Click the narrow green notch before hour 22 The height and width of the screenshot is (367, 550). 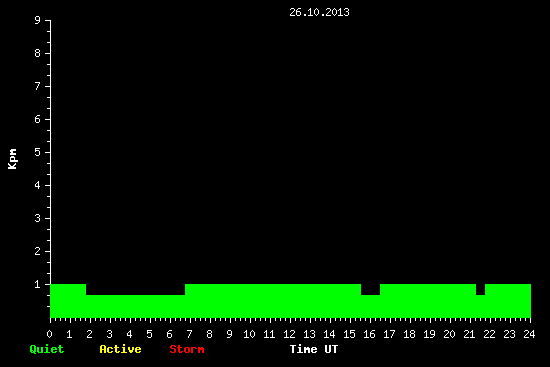click(x=480, y=306)
